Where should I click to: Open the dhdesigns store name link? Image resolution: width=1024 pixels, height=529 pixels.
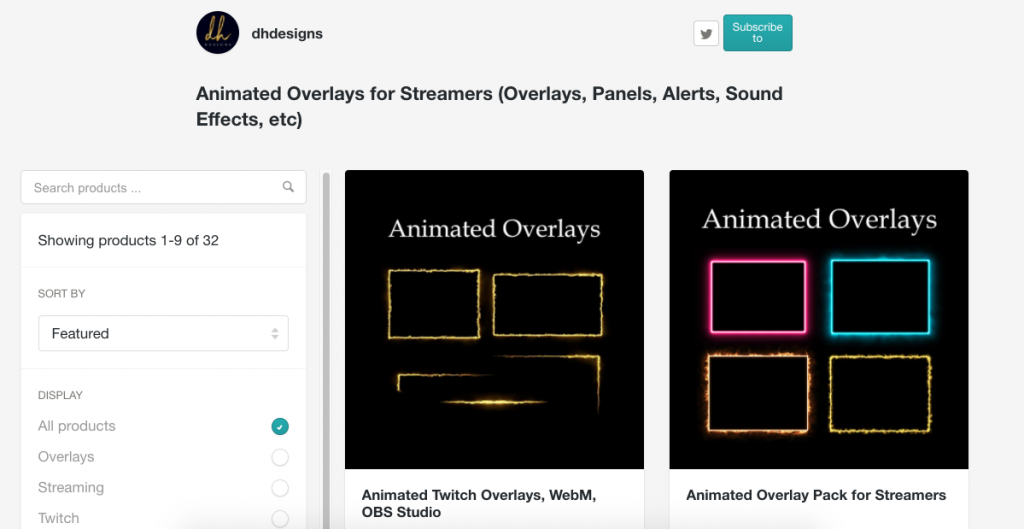[287, 33]
